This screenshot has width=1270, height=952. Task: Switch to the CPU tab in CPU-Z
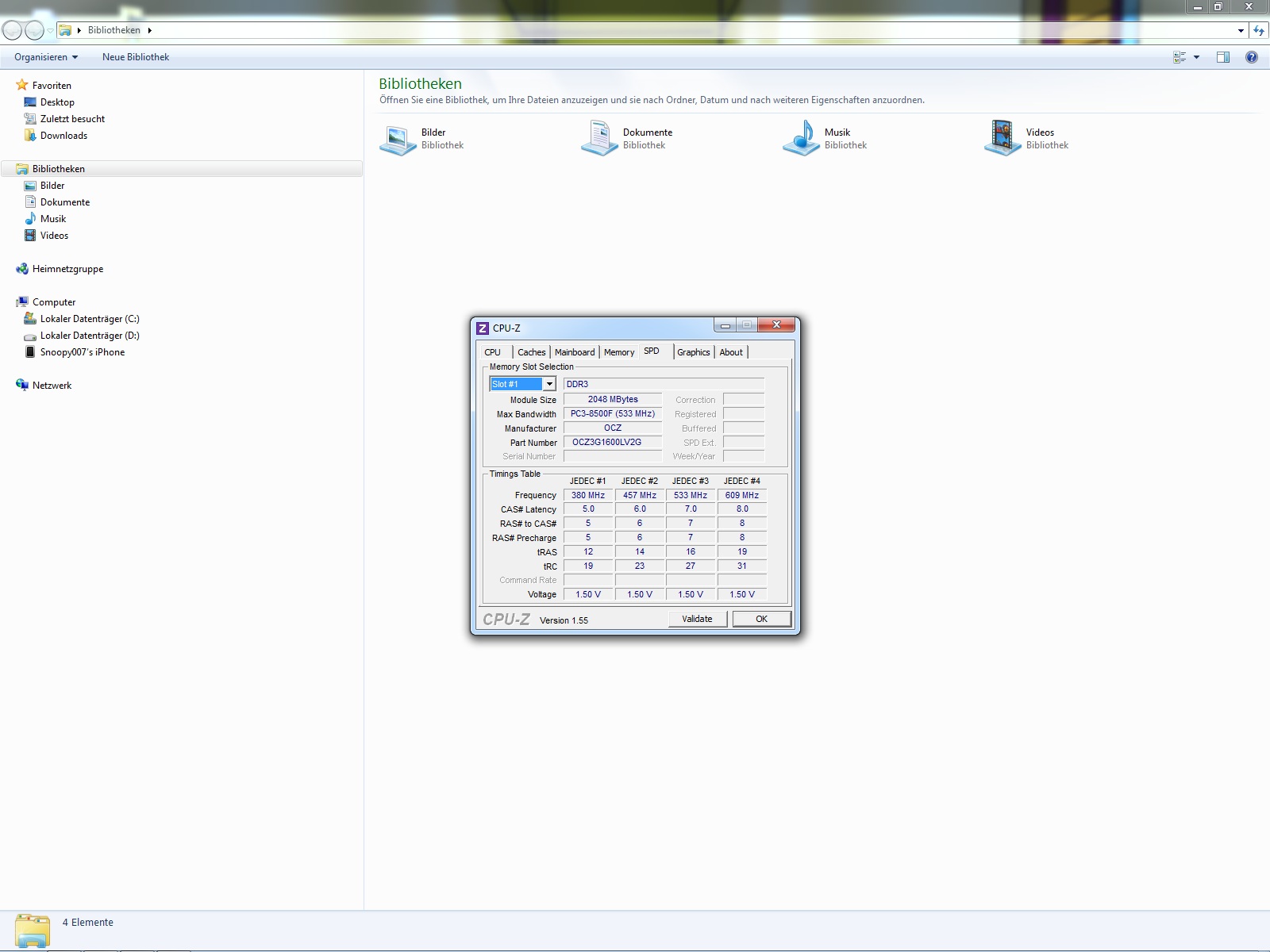492,352
